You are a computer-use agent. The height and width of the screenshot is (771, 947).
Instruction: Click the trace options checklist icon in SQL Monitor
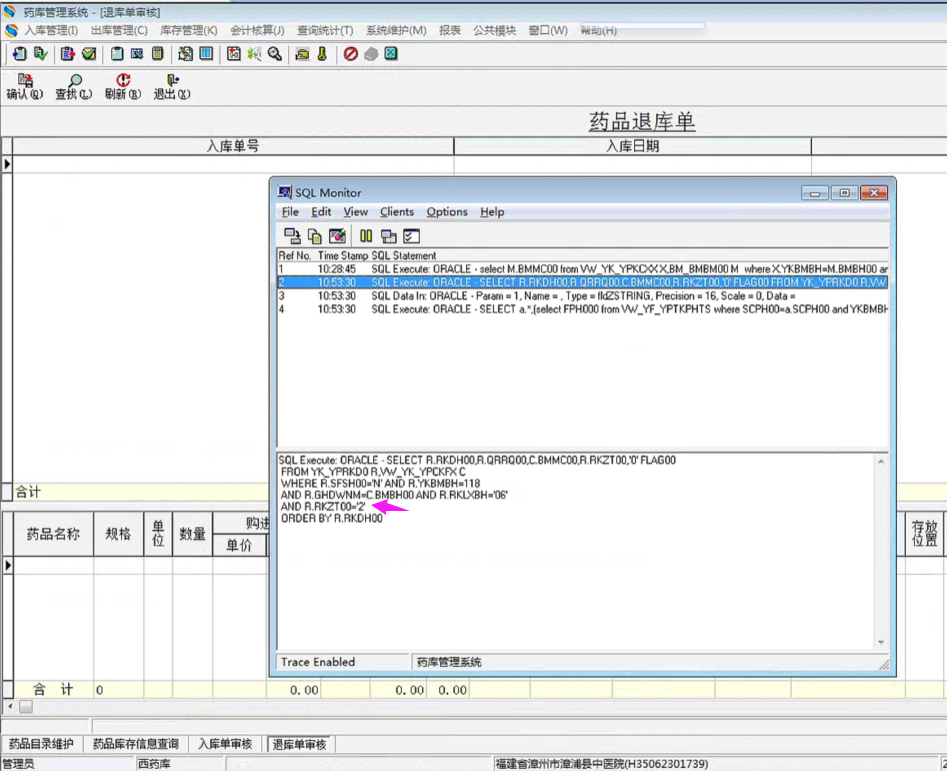411,236
